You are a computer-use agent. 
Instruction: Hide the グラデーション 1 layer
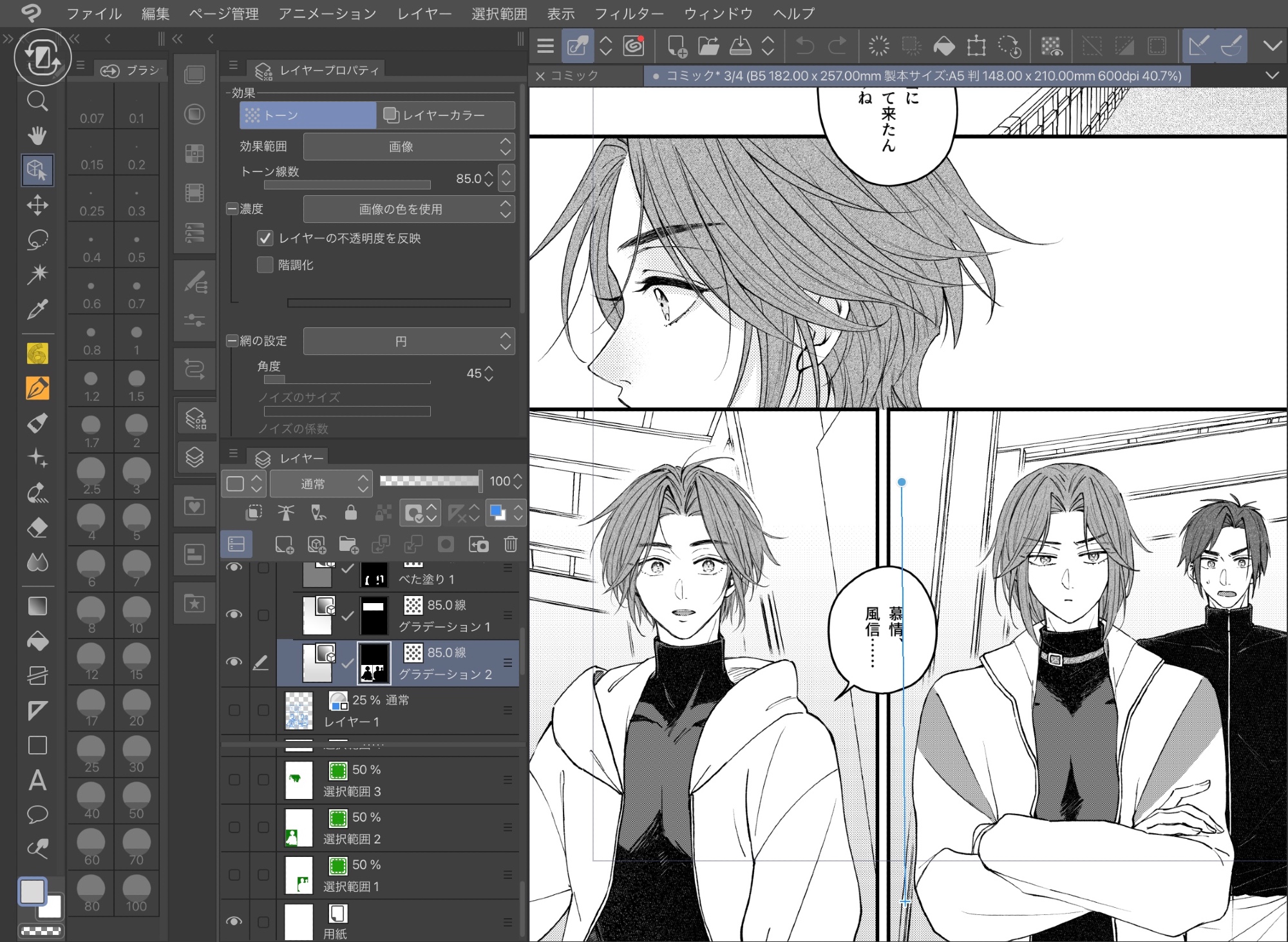pyautogui.click(x=234, y=615)
